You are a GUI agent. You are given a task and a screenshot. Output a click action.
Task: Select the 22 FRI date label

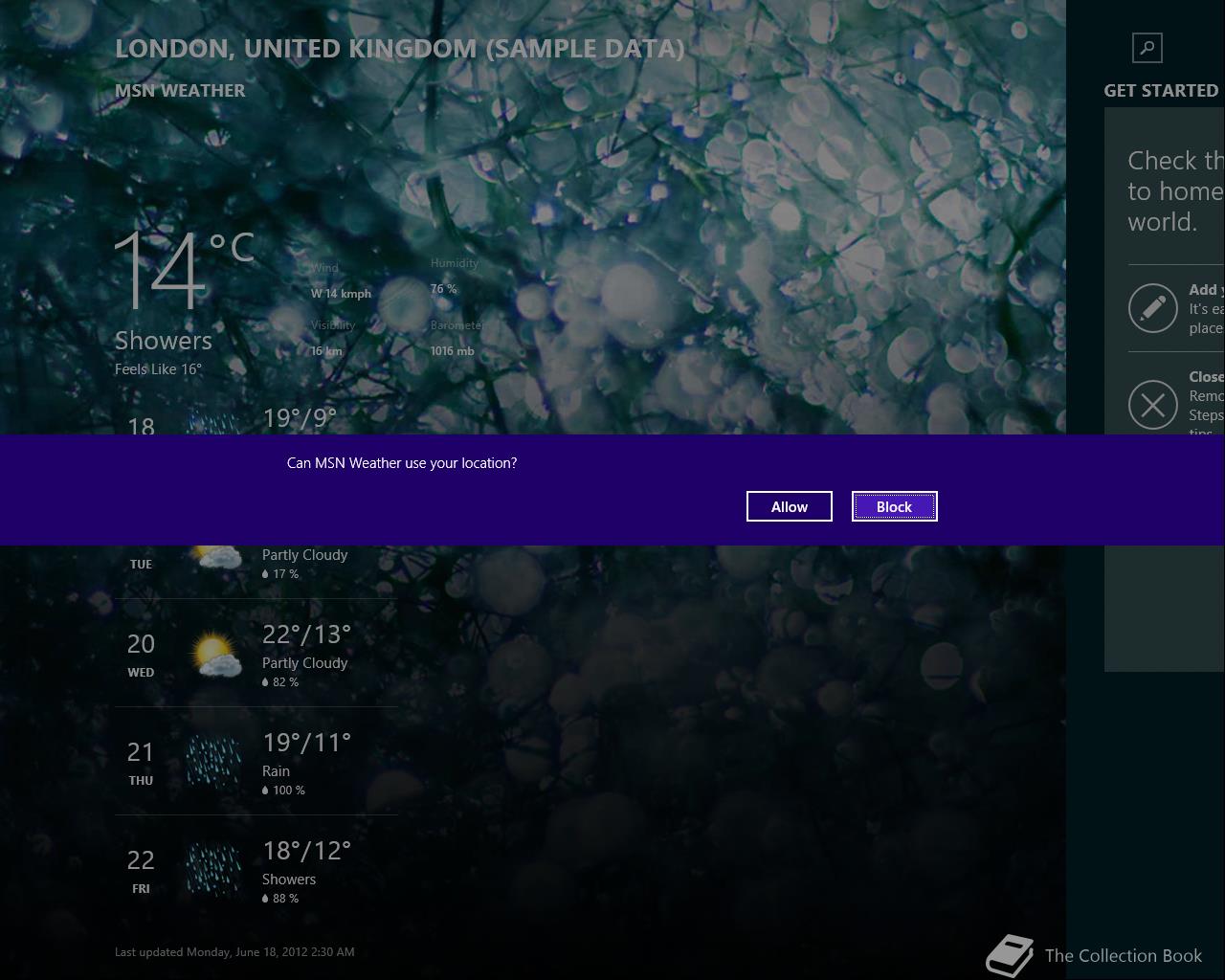141,871
